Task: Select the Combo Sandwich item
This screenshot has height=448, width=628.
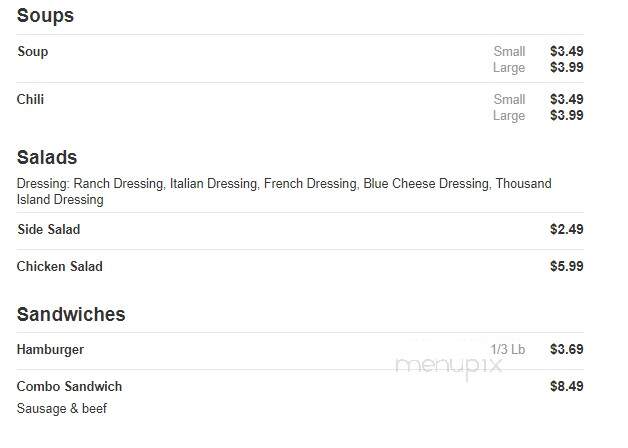Action: coord(69,386)
